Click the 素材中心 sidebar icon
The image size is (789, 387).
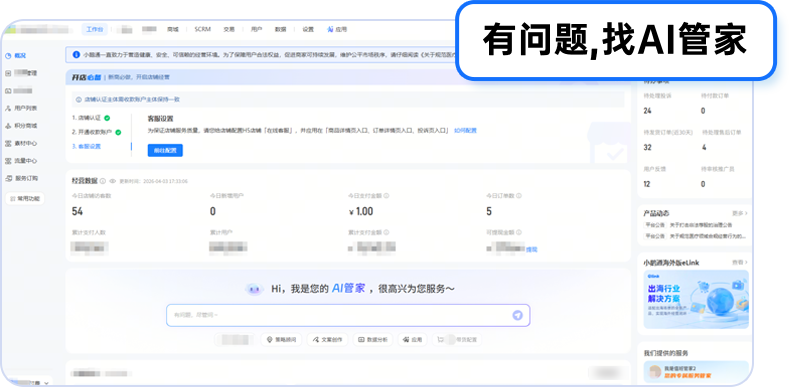click(x=8, y=143)
